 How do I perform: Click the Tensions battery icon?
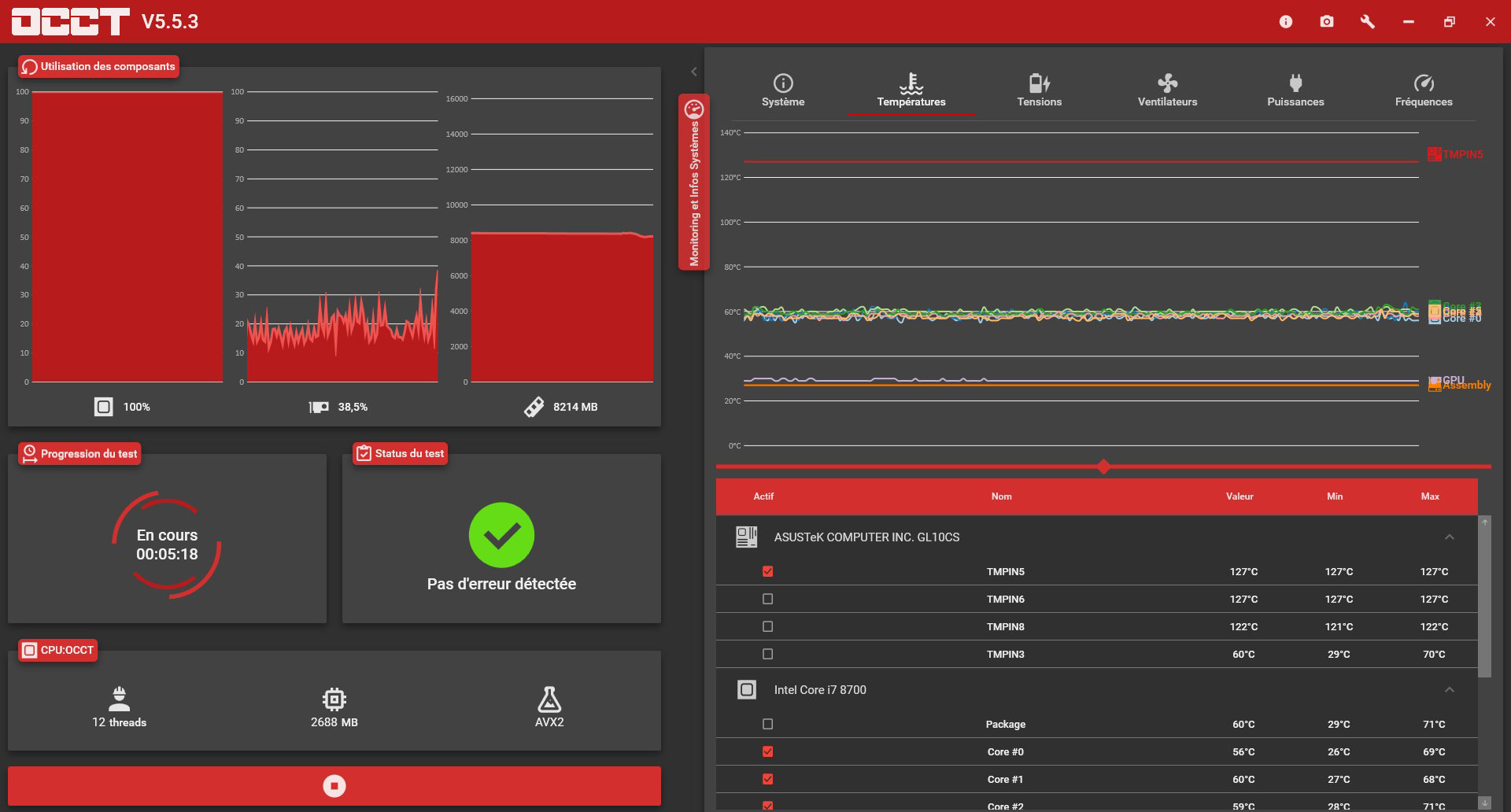click(1039, 83)
